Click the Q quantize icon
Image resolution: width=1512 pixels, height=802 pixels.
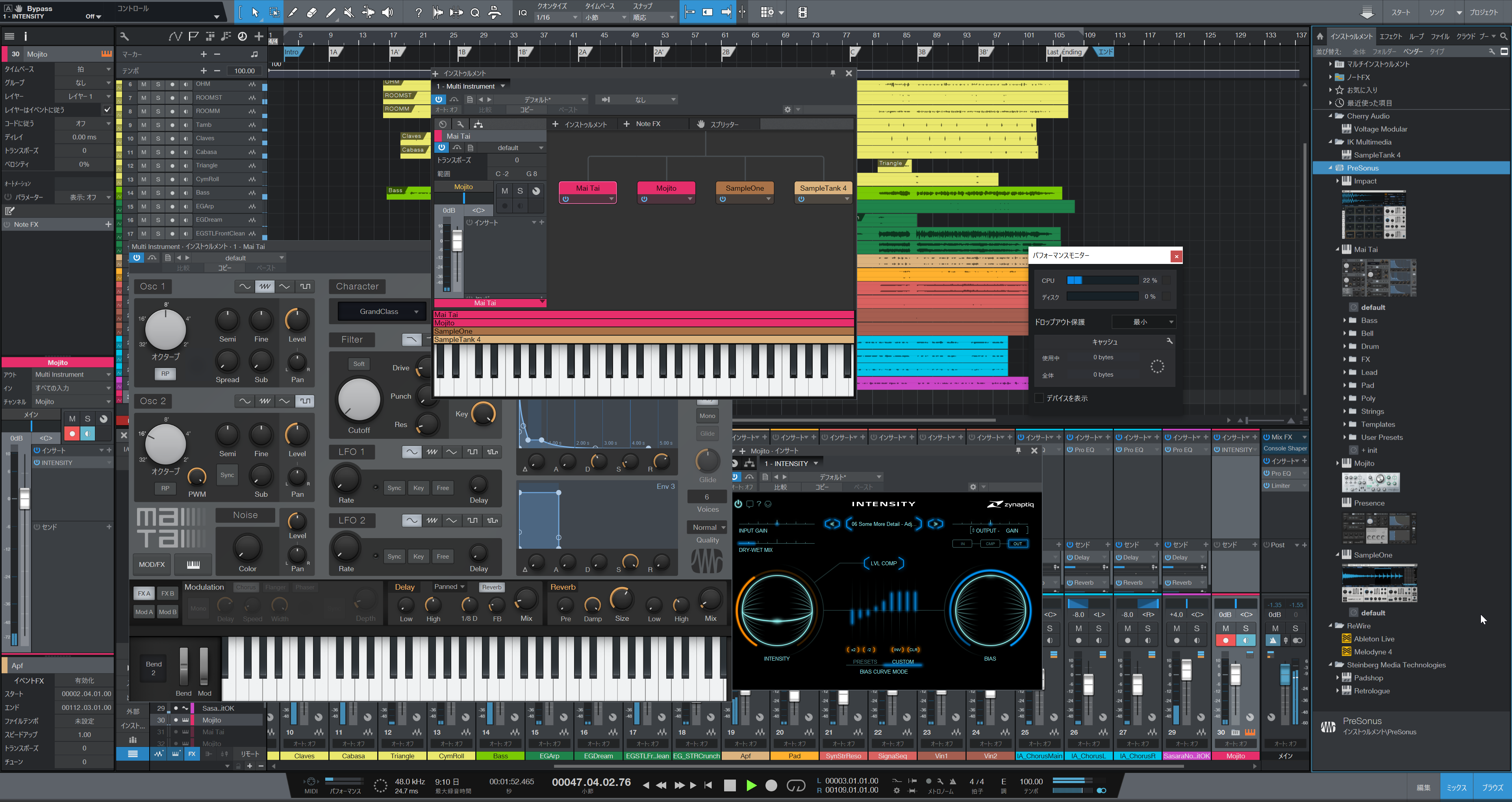(x=475, y=12)
